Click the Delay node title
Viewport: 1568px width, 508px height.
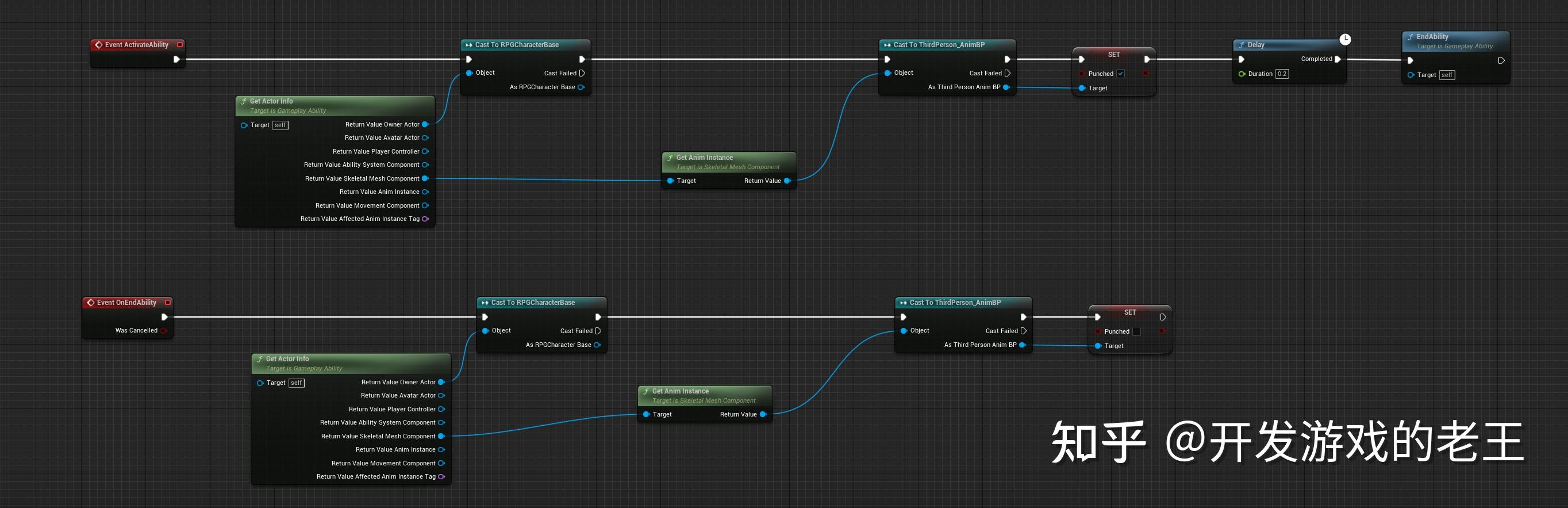point(1256,44)
